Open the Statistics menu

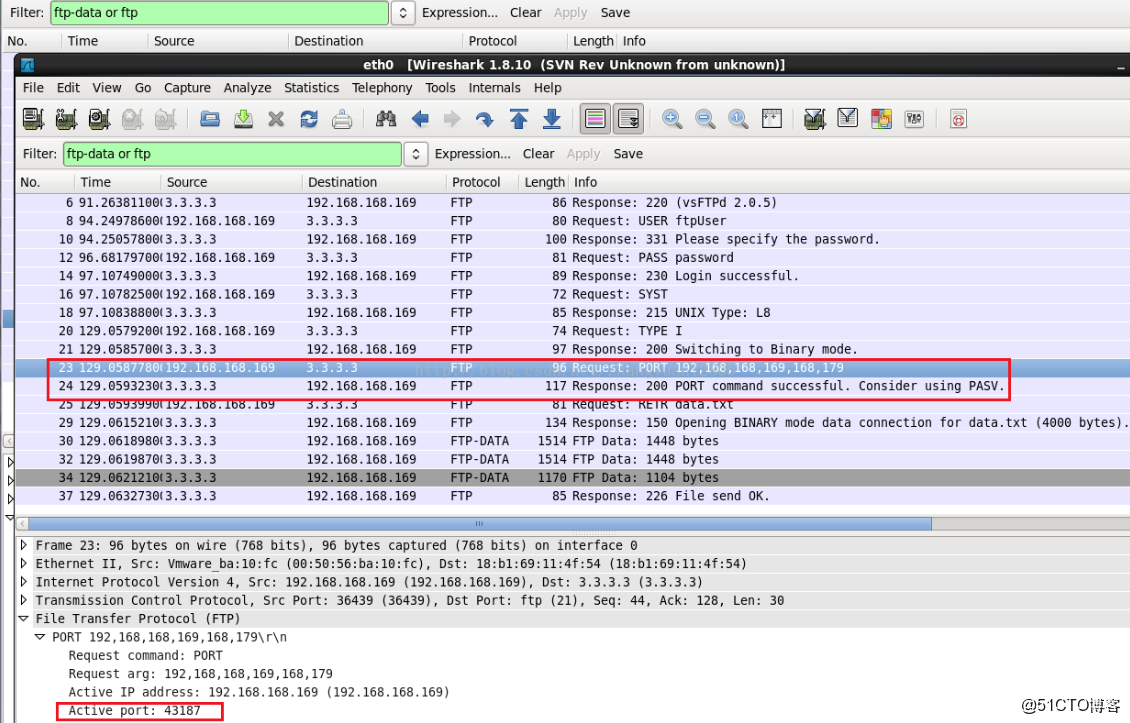(x=311, y=88)
